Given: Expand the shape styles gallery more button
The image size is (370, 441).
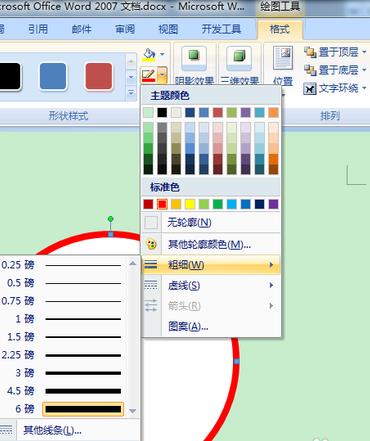Looking at the screenshot, I should click(x=131, y=93).
